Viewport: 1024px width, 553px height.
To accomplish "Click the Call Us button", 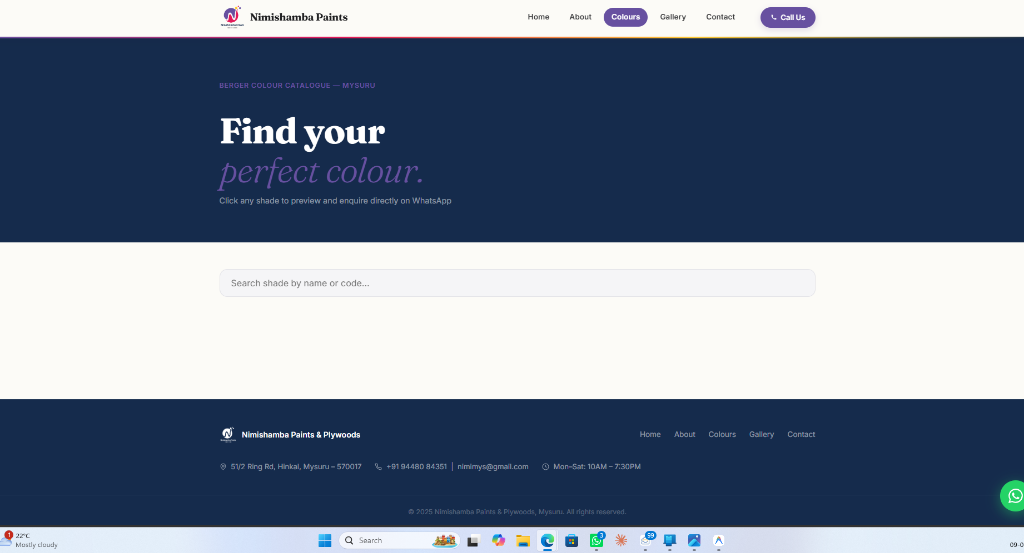I will tap(788, 18).
